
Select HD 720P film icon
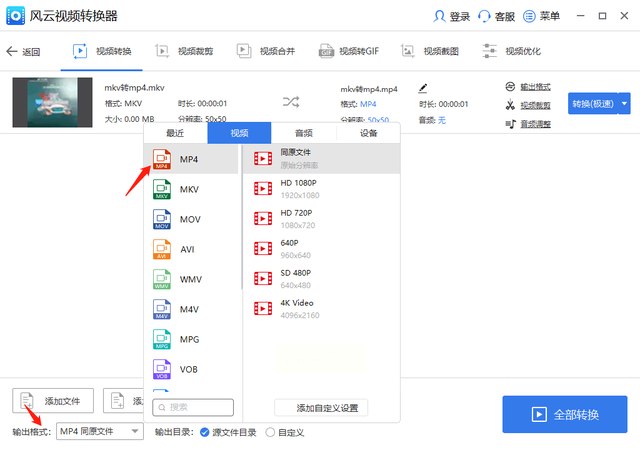point(263,219)
